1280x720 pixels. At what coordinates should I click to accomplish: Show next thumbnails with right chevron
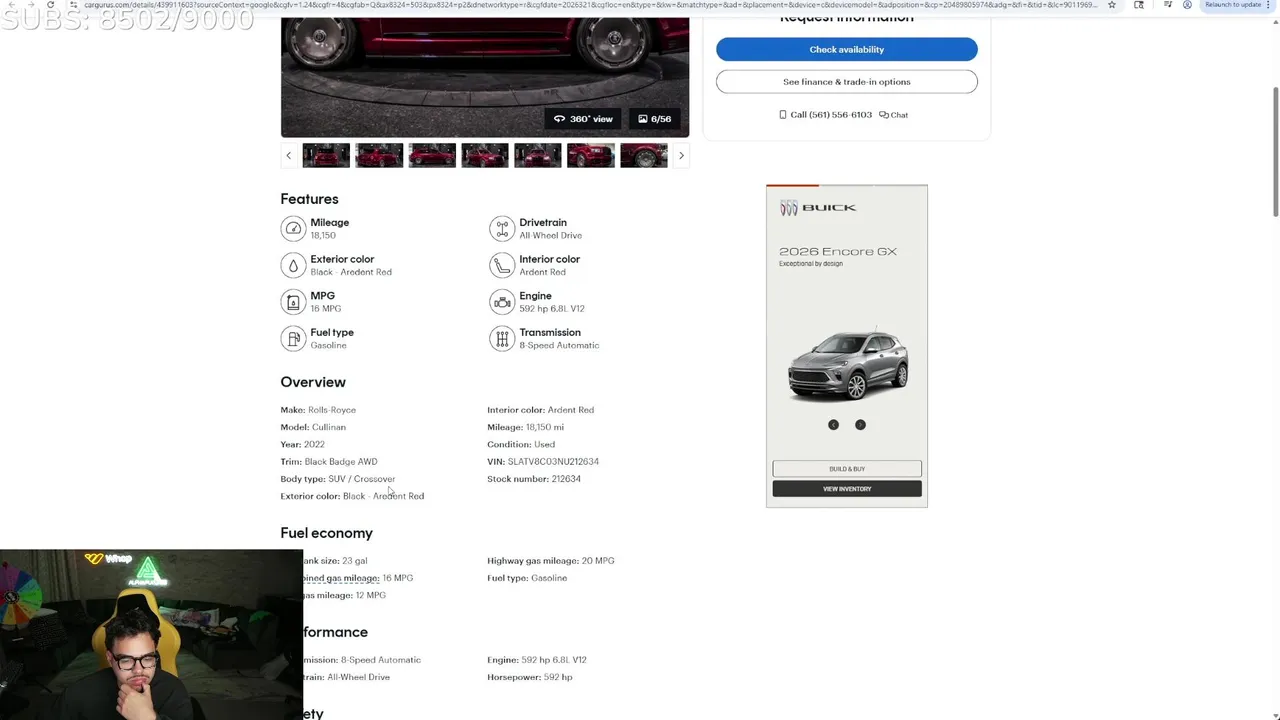click(681, 155)
